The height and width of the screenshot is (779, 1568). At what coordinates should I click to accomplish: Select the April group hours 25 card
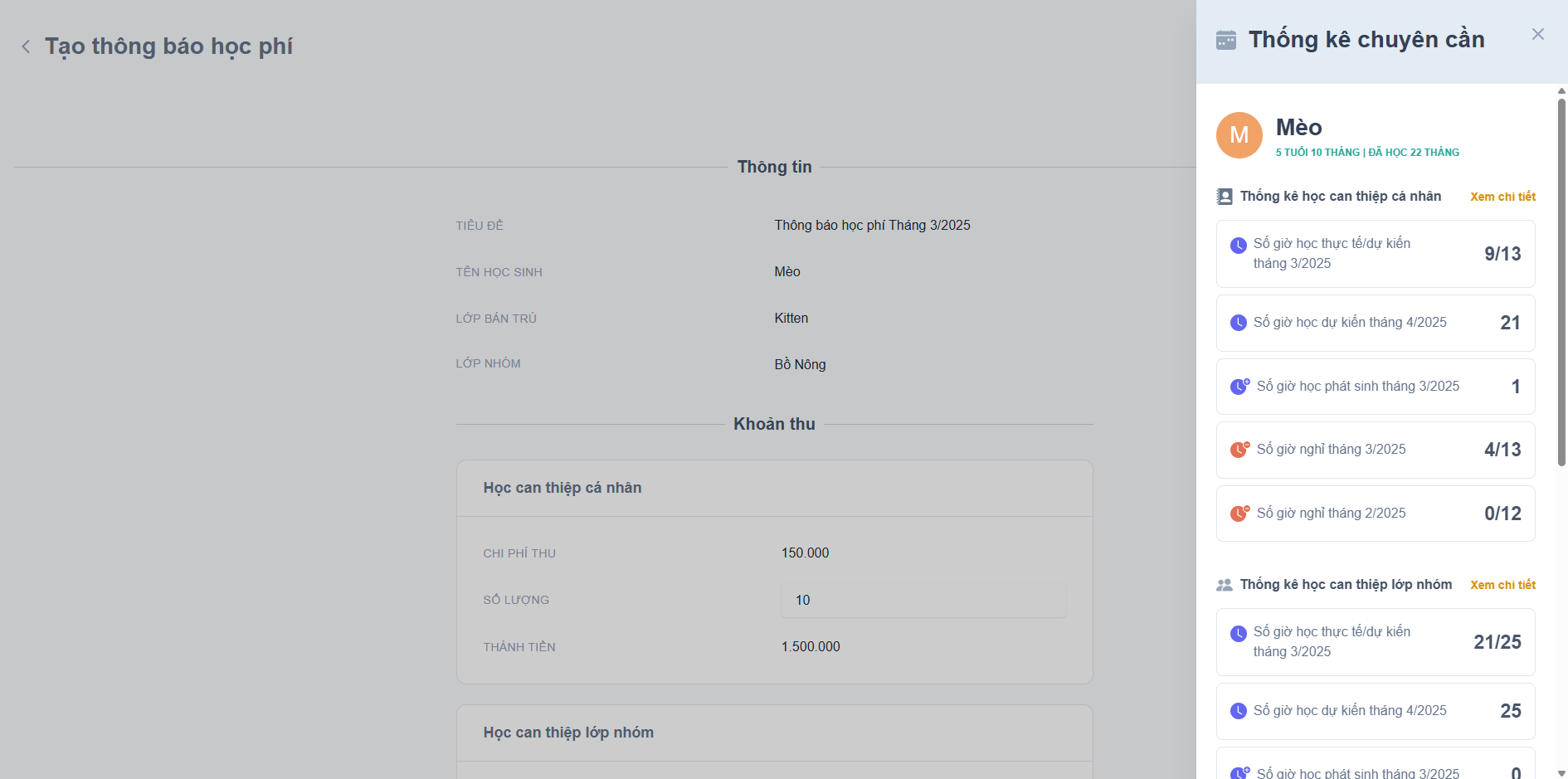click(x=1375, y=711)
